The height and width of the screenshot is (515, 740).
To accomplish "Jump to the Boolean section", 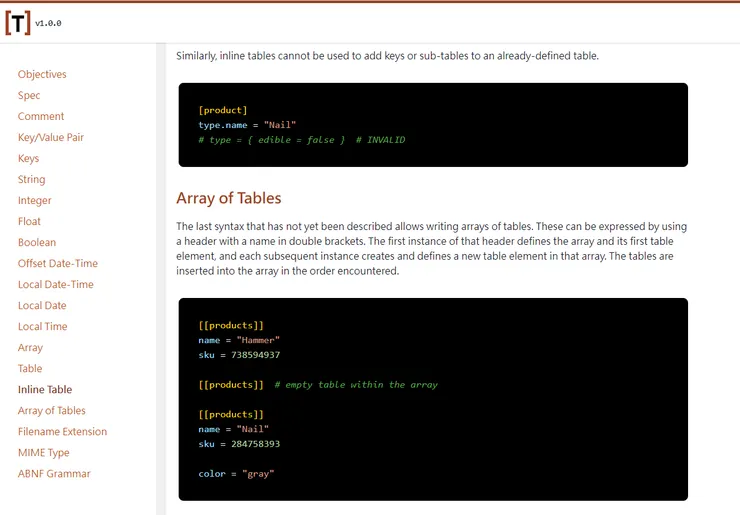I will pos(37,242).
